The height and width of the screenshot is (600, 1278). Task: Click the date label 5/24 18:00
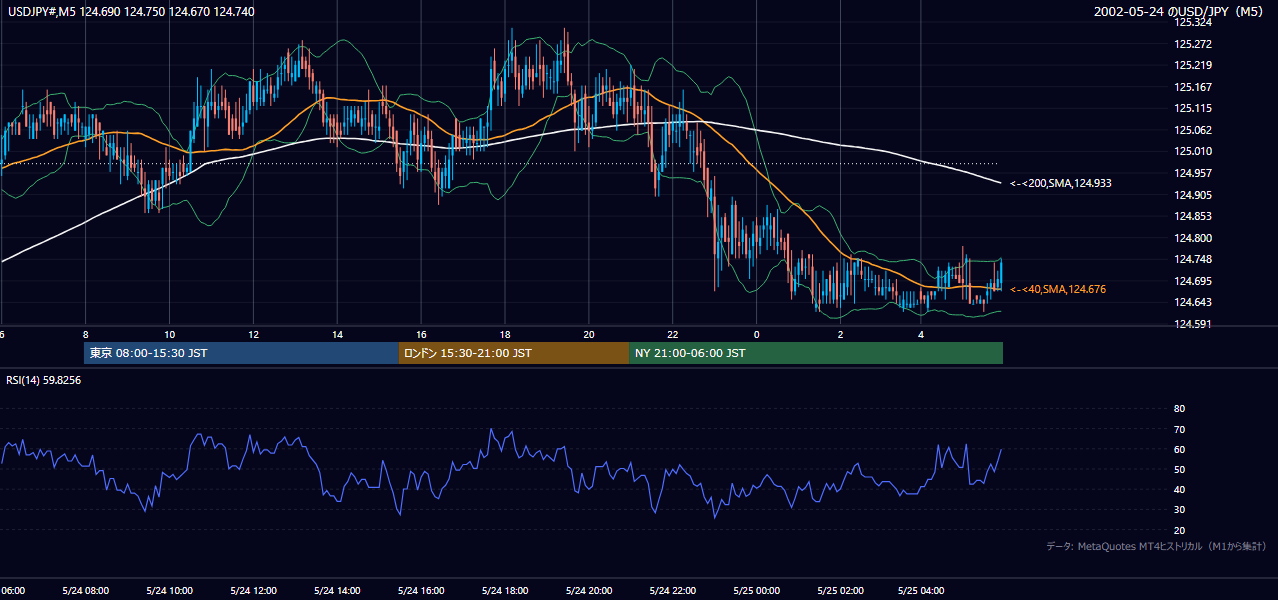(x=505, y=590)
